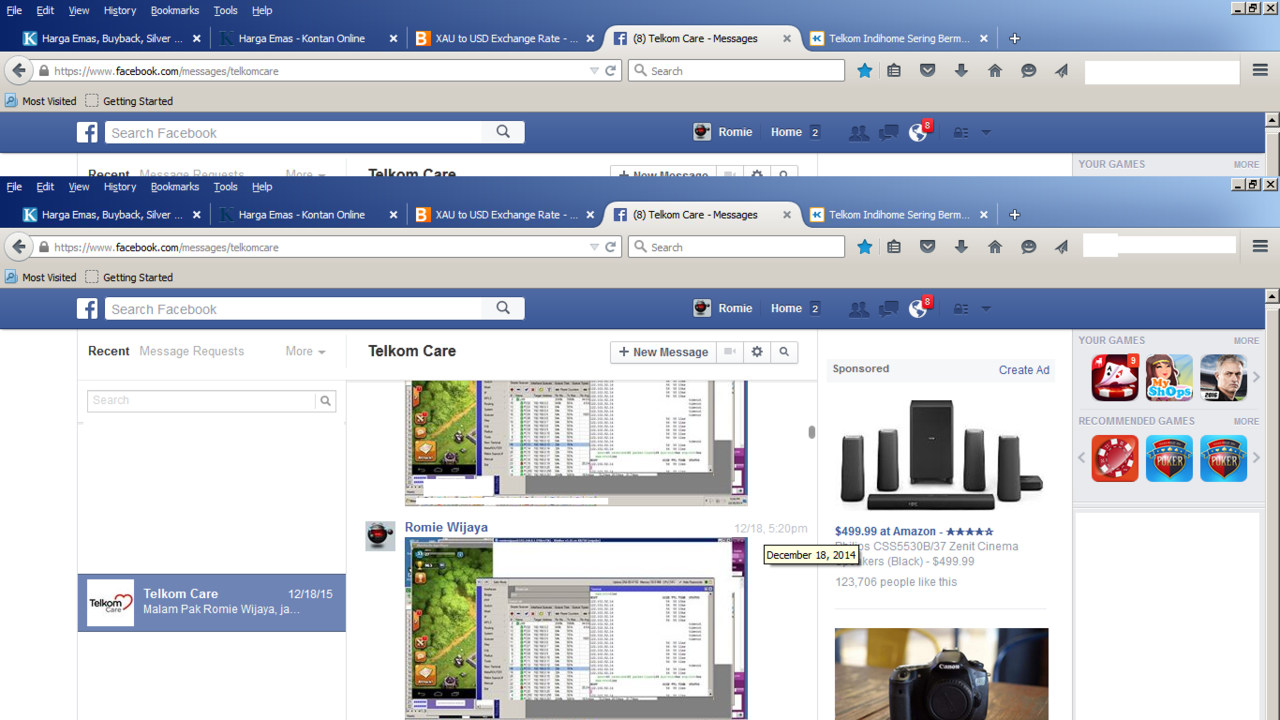Screen dimensions: 1280x720
Task: Open the red poker chip recommended game
Action: (1115, 458)
